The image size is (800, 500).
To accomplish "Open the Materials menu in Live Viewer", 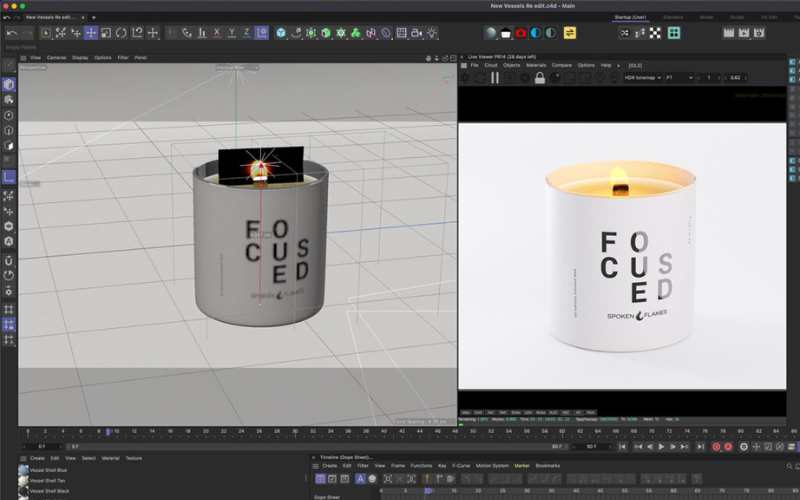I will [536, 65].
